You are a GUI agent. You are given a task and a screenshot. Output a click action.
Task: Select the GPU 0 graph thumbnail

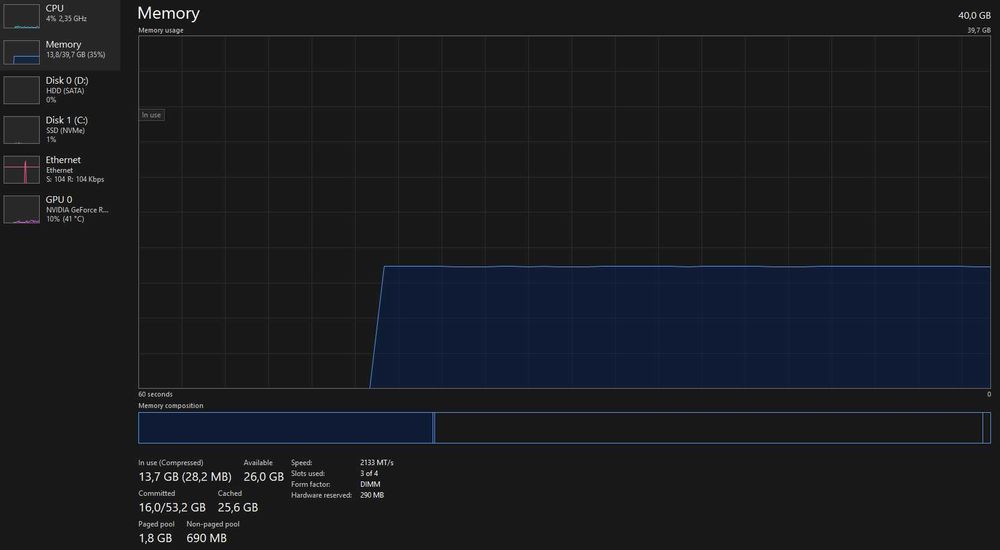[x=22, y=209]
